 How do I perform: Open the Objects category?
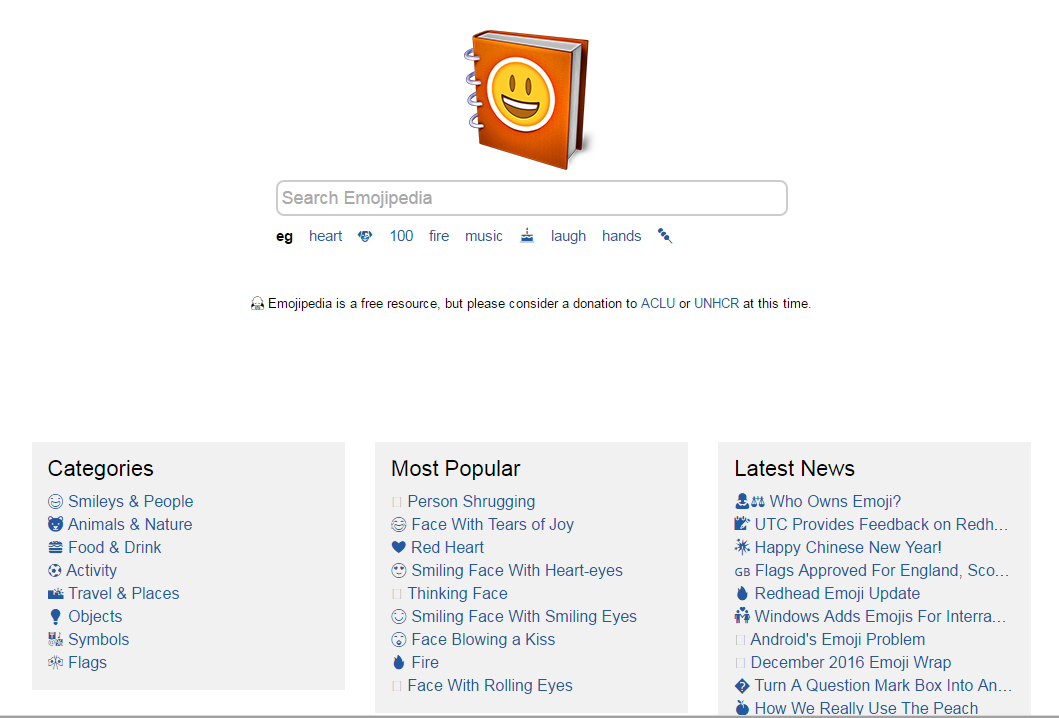95,617
